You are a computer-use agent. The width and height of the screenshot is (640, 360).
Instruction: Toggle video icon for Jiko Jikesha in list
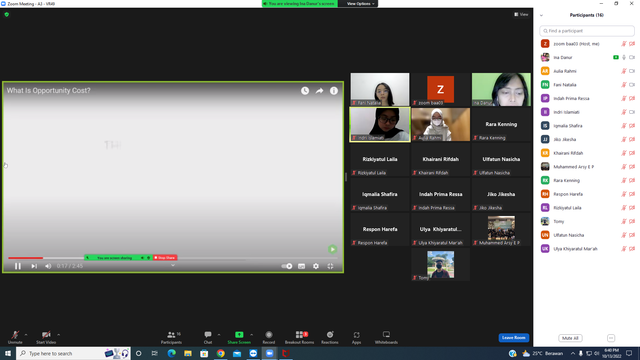(632, 139)
